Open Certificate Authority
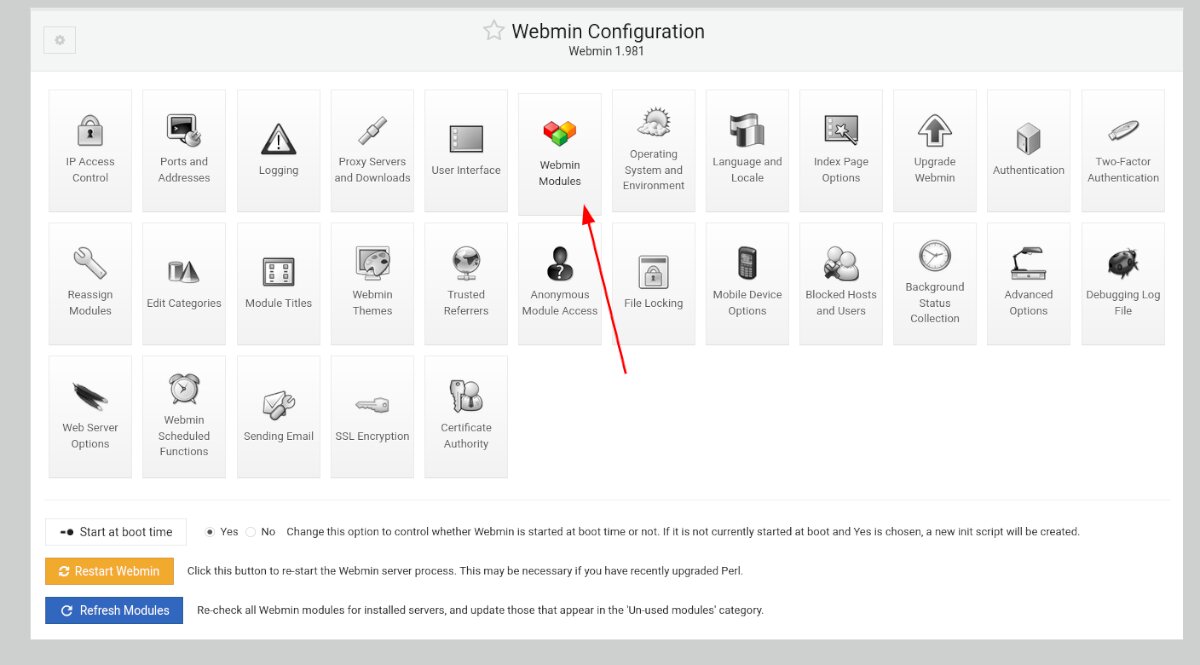This screenshot has width=1200, height=665. 466,416
